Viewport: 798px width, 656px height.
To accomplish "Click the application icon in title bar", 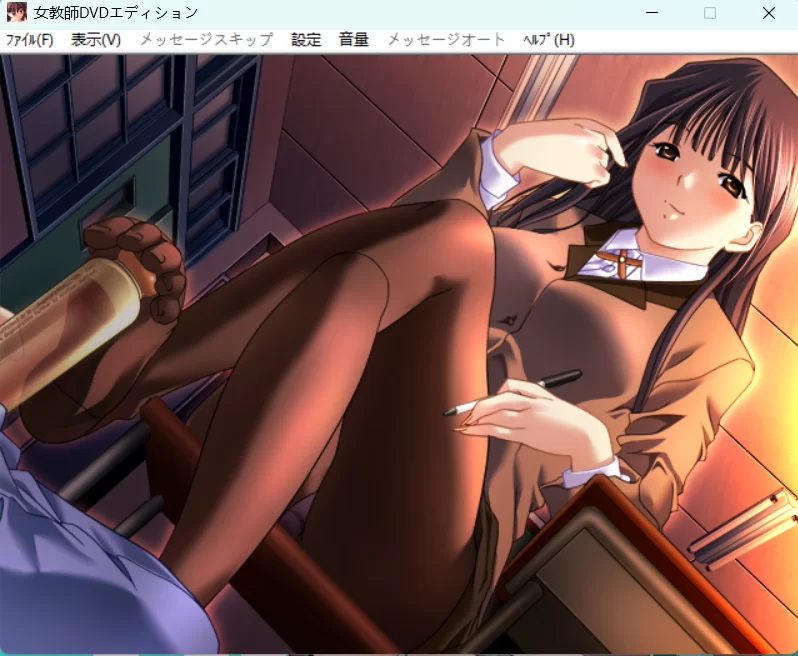I will [16, 12].
